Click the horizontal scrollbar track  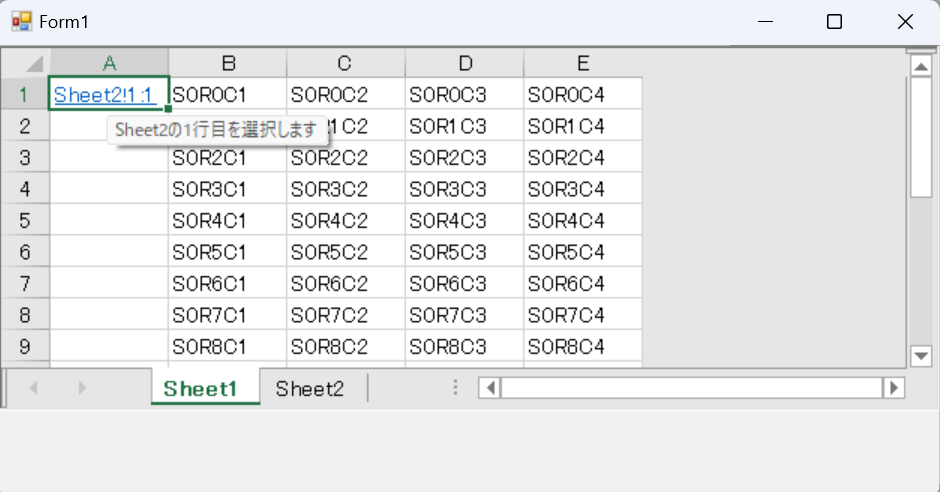691,388
